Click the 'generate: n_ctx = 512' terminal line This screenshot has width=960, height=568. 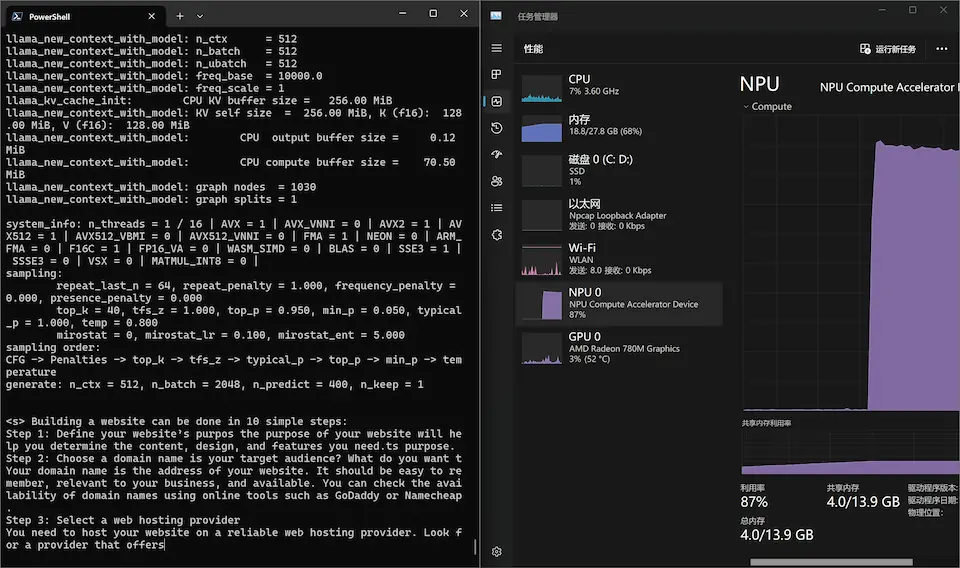pyautogui.click(x=214, y=384)
